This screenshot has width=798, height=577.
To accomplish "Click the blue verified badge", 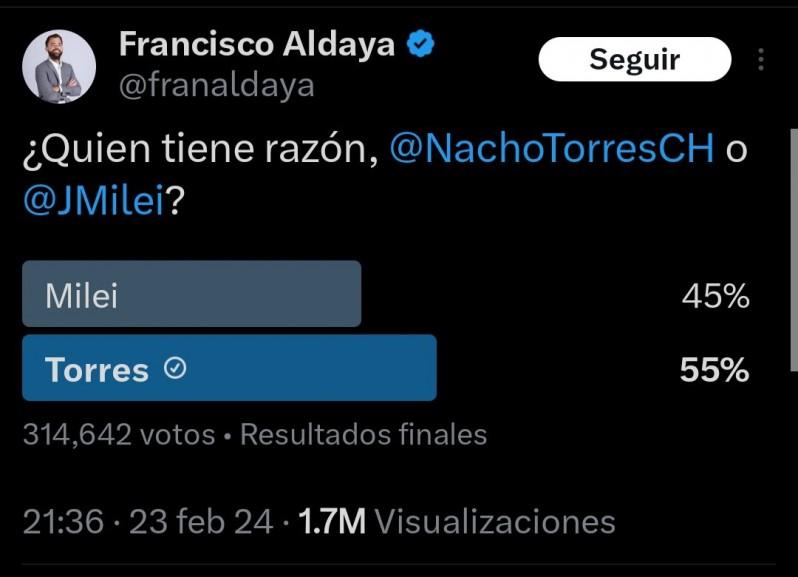I will pos(421,44).
